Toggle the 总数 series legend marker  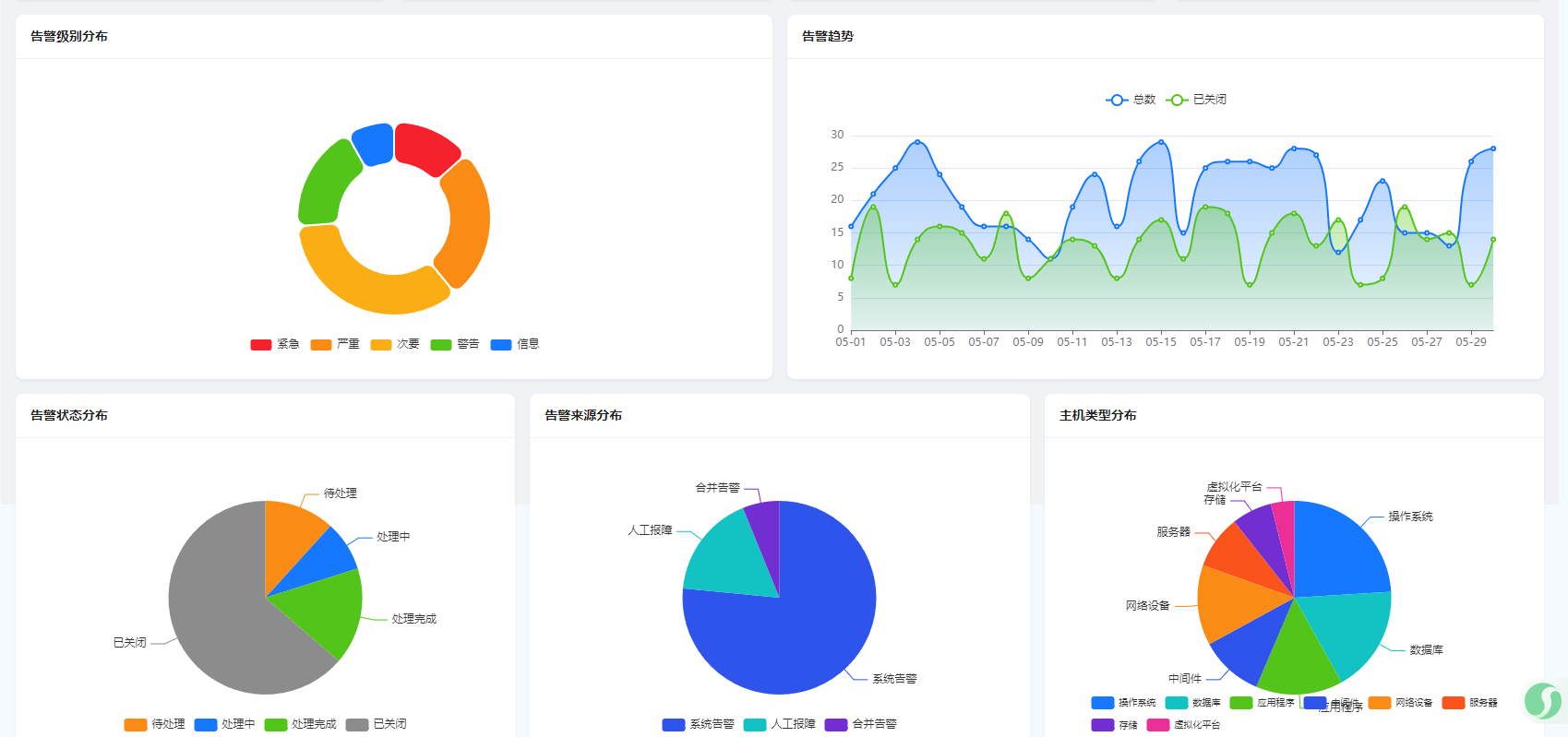point(1118,100)
